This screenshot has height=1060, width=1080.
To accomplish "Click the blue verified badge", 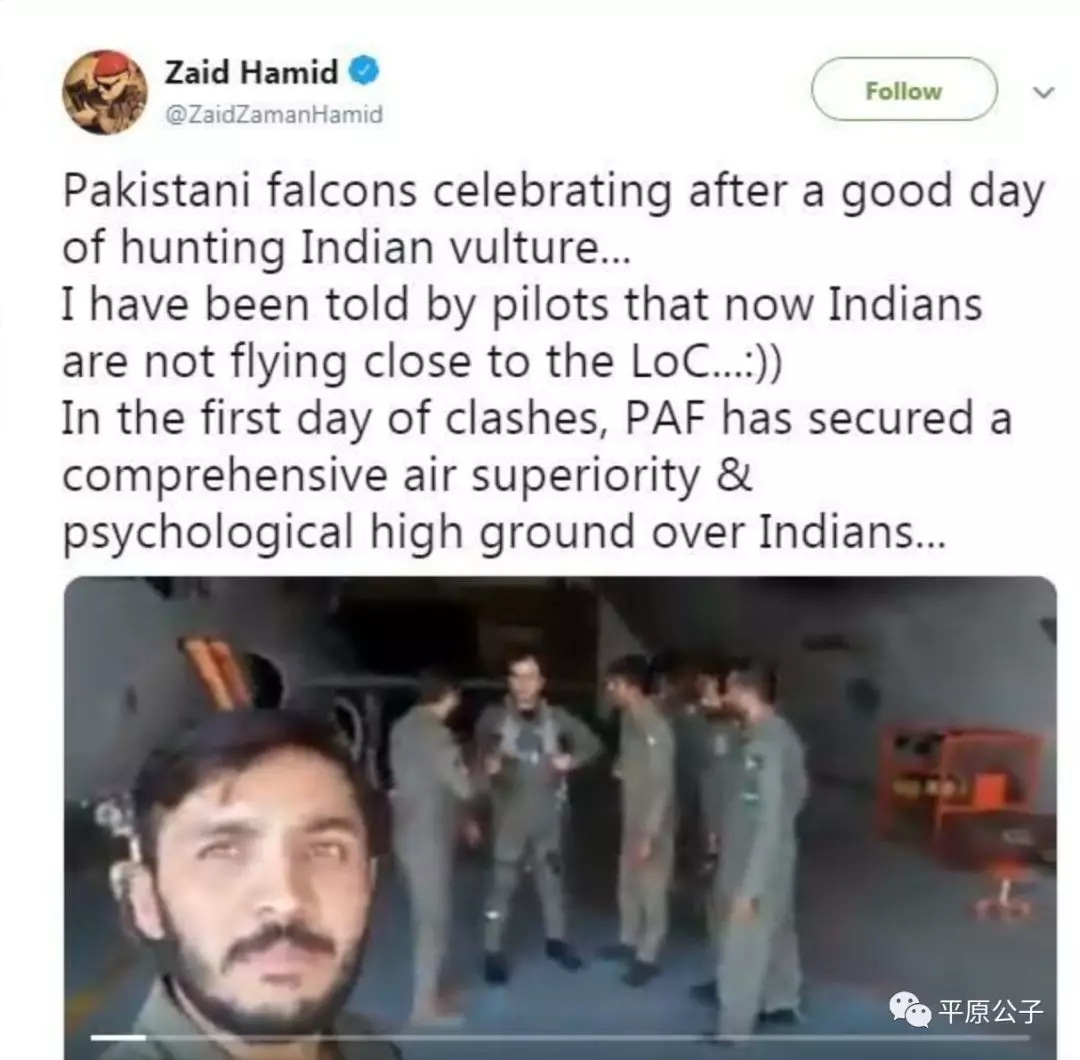I will click(364, 71).
